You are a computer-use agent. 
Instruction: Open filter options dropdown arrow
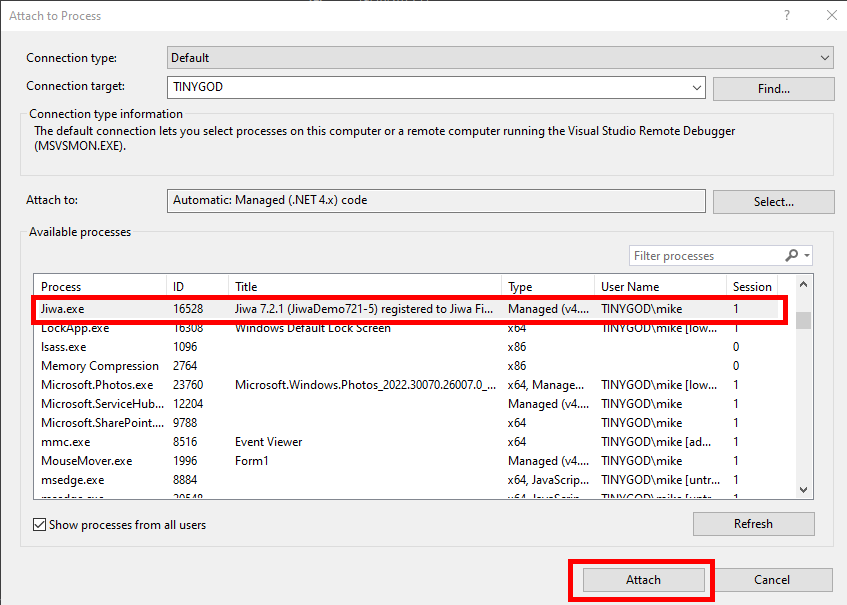pyautogui.click(x=807, y=256)
